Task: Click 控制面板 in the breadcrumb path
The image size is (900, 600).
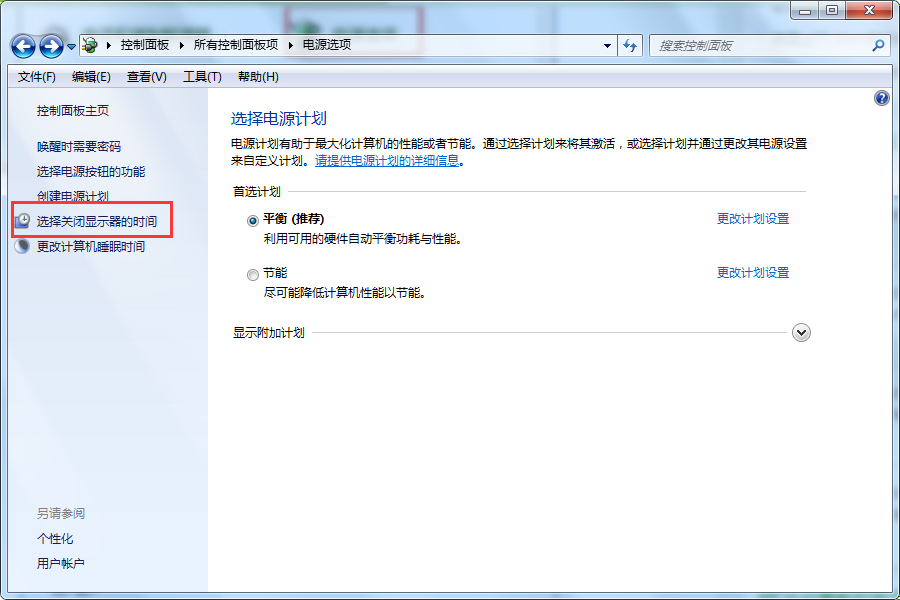Action: click(x=145, y=45)
